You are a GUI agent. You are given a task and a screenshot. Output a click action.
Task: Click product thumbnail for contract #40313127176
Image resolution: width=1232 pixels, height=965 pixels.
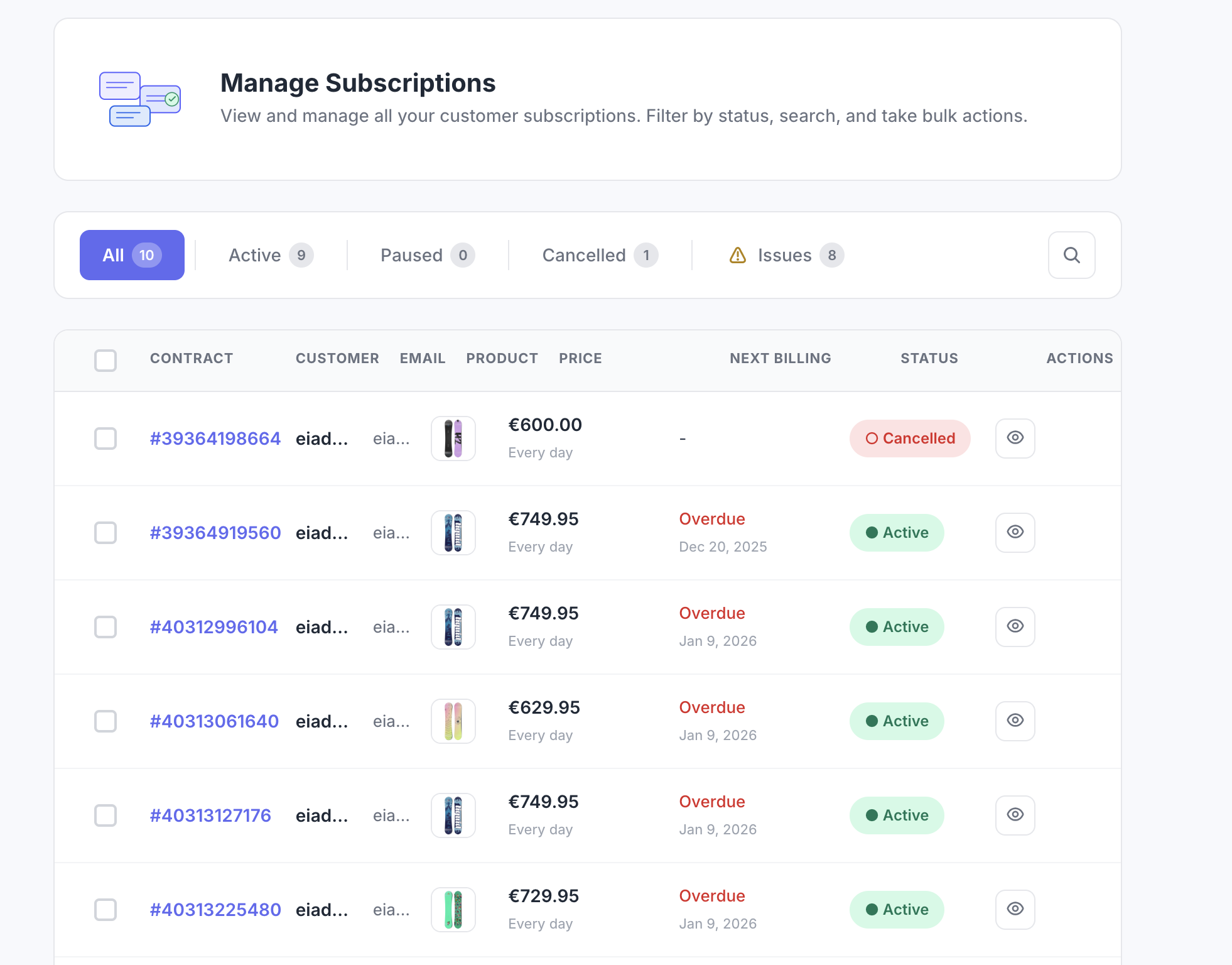(x=453, y=815)
